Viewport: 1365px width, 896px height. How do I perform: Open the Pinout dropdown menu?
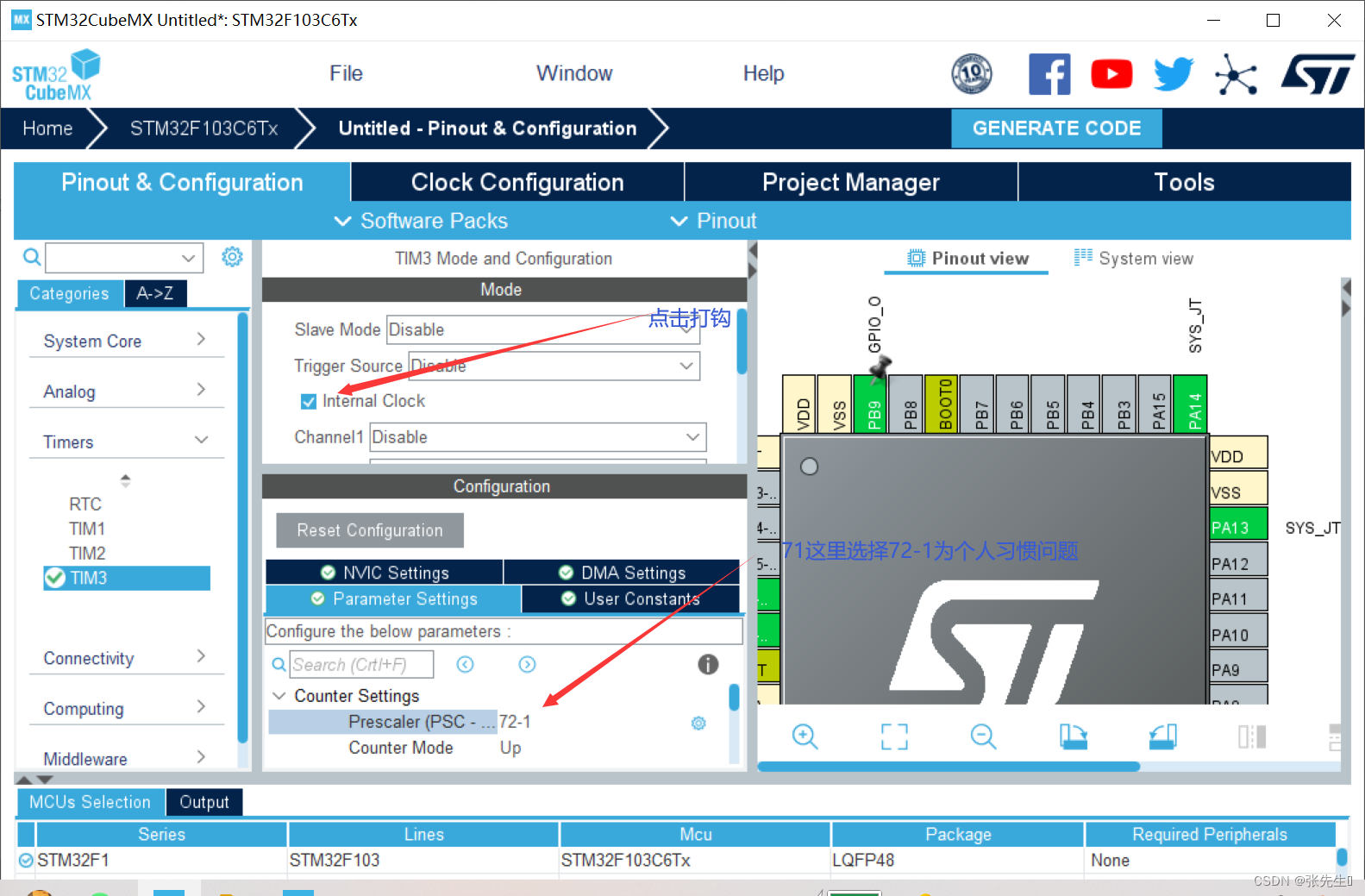(714, 221)
